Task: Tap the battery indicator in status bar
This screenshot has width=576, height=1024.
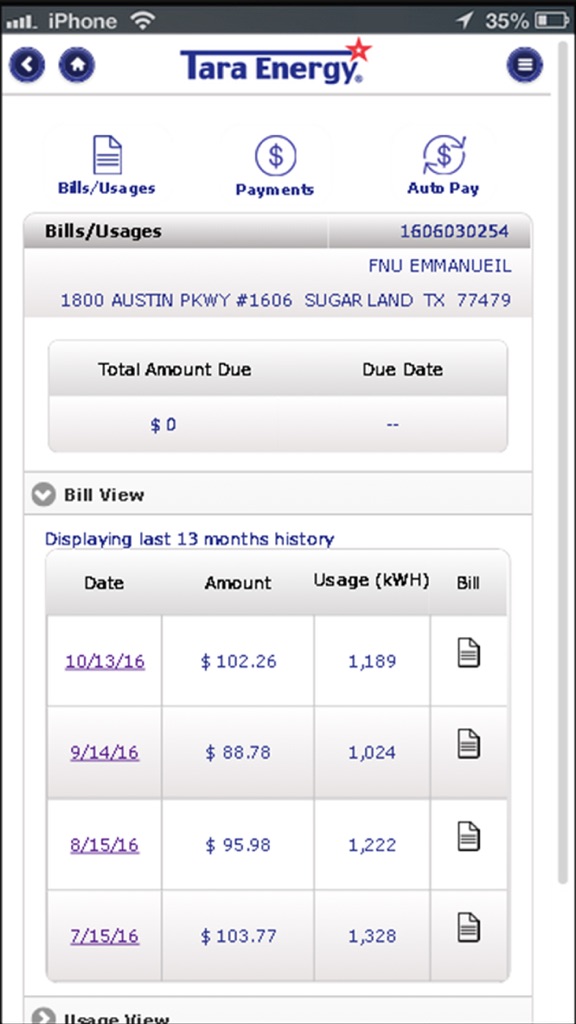Action: [551, 21]
